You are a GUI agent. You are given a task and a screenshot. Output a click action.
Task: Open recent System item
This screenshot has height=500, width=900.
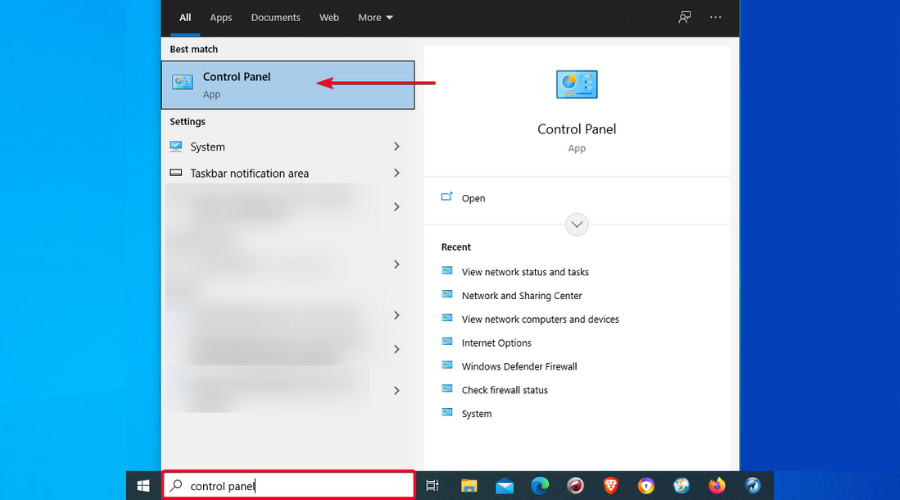click(x=476, y=413)
